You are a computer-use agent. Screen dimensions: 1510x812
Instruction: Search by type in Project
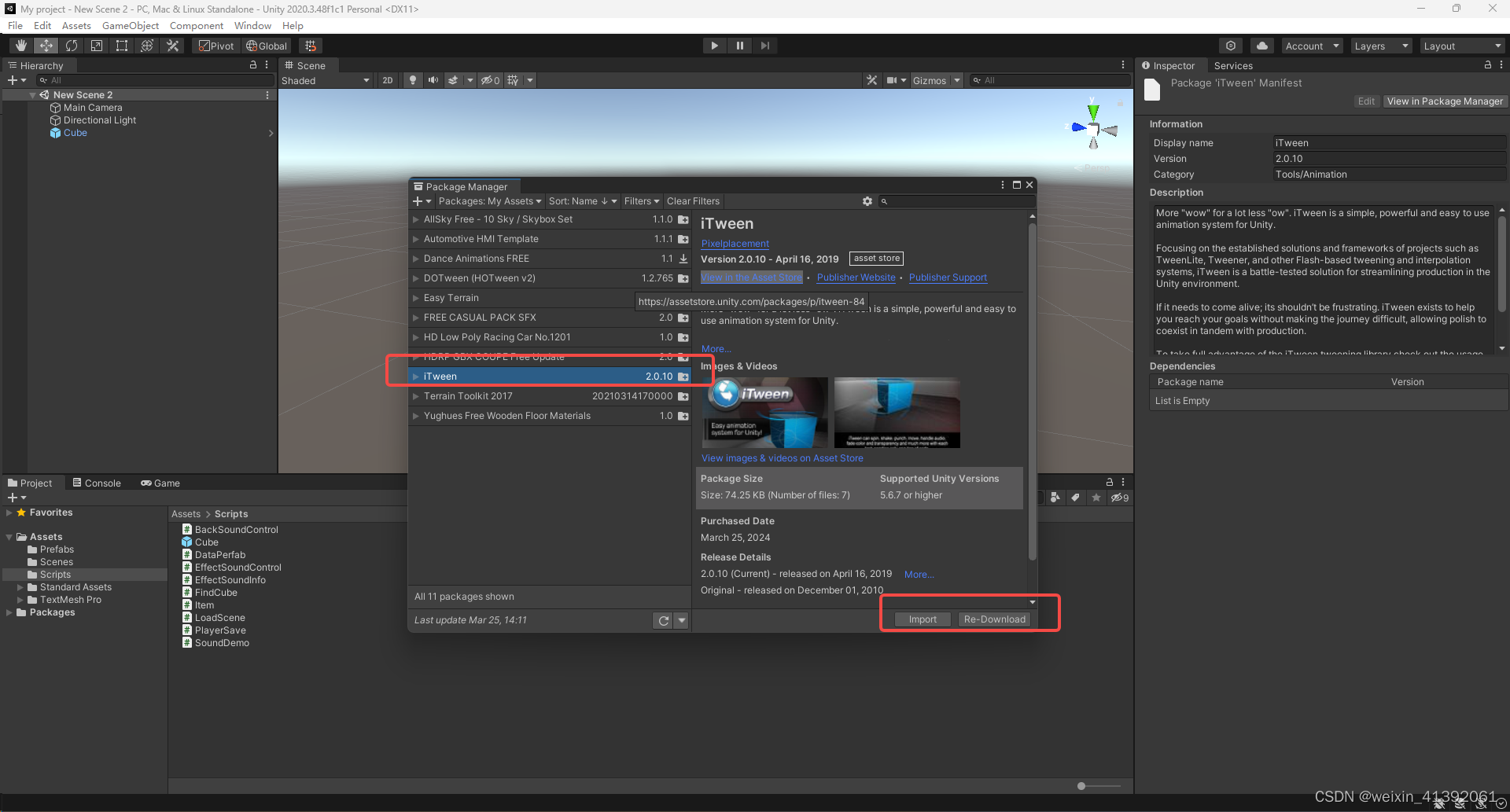(1055, 498)
